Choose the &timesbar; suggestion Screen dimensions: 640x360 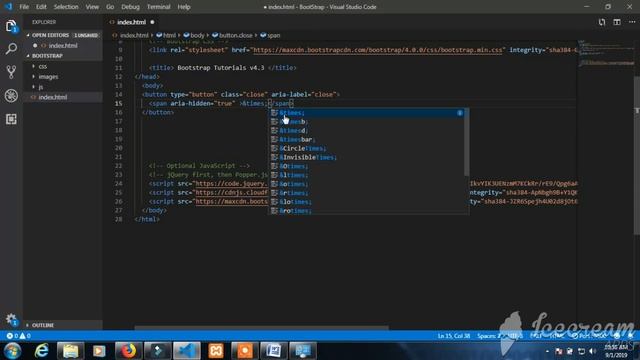pos(368,140)
